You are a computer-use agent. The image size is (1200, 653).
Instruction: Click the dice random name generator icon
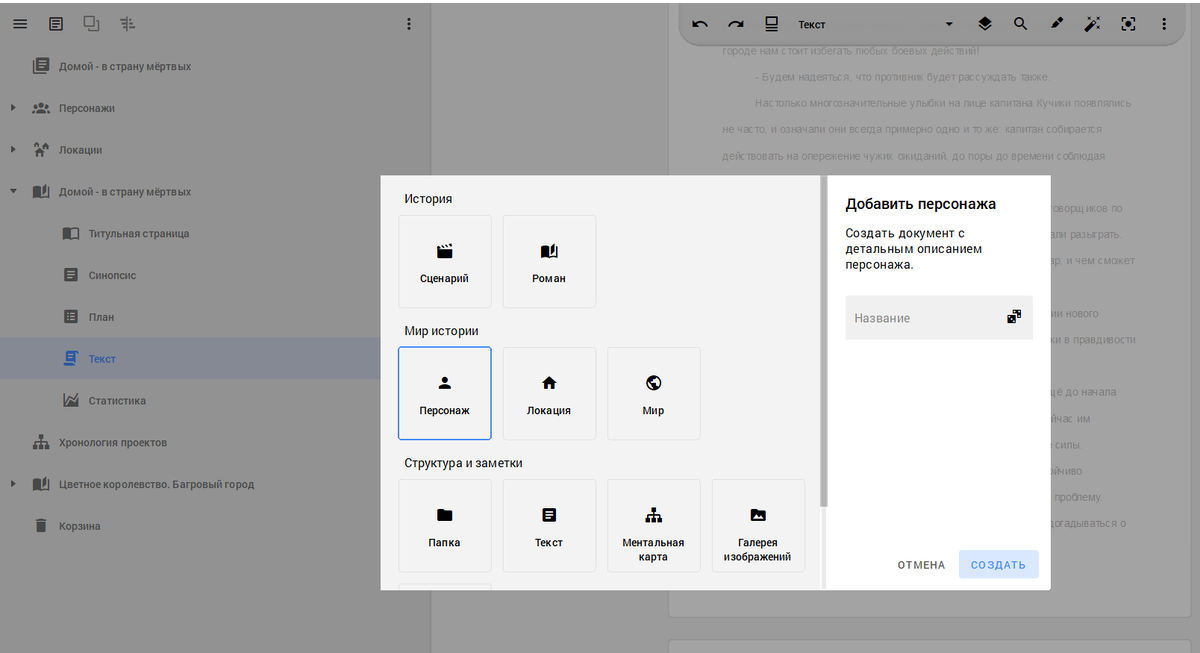pyautogui.click(x=1014, y=317)
